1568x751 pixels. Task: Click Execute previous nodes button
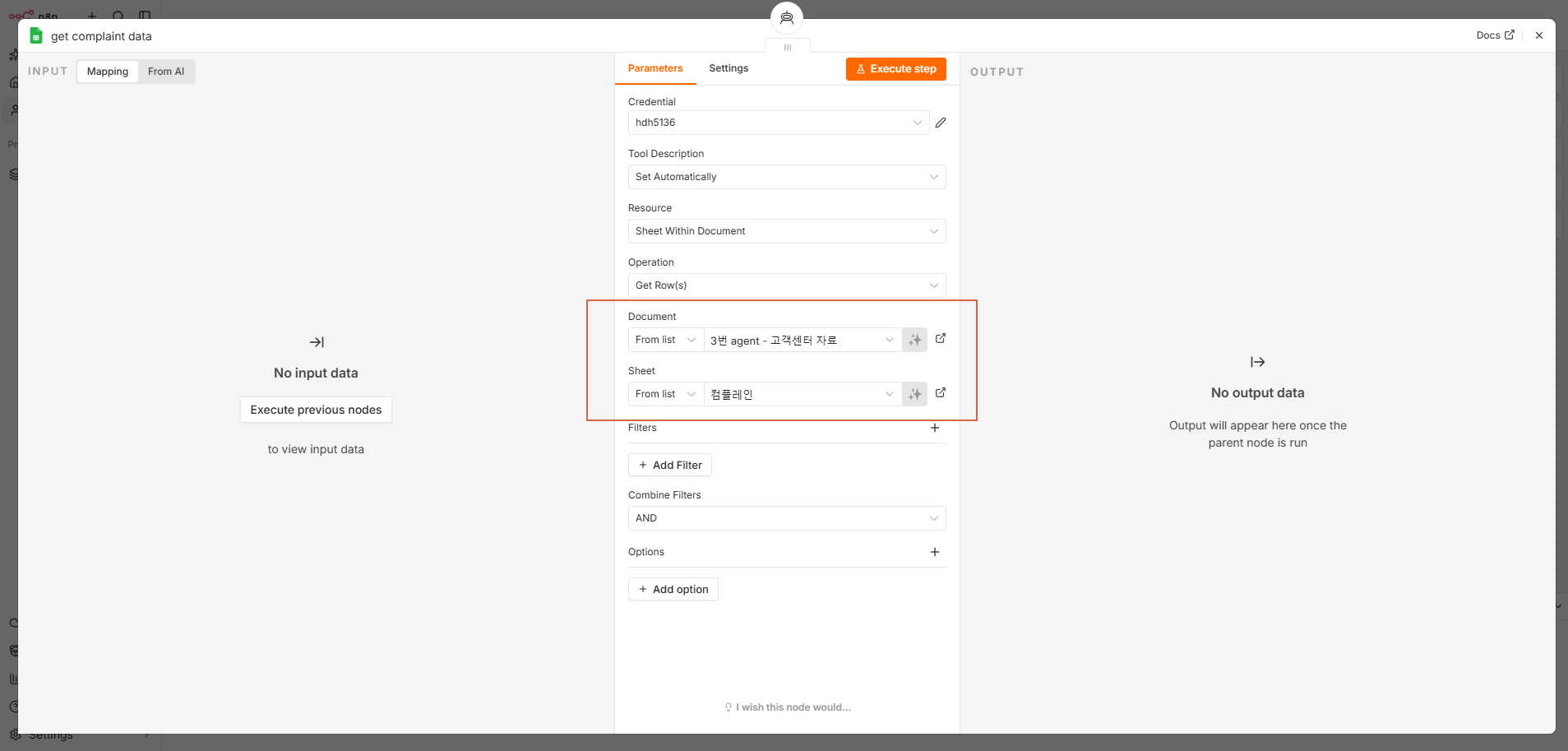[316, 410]
